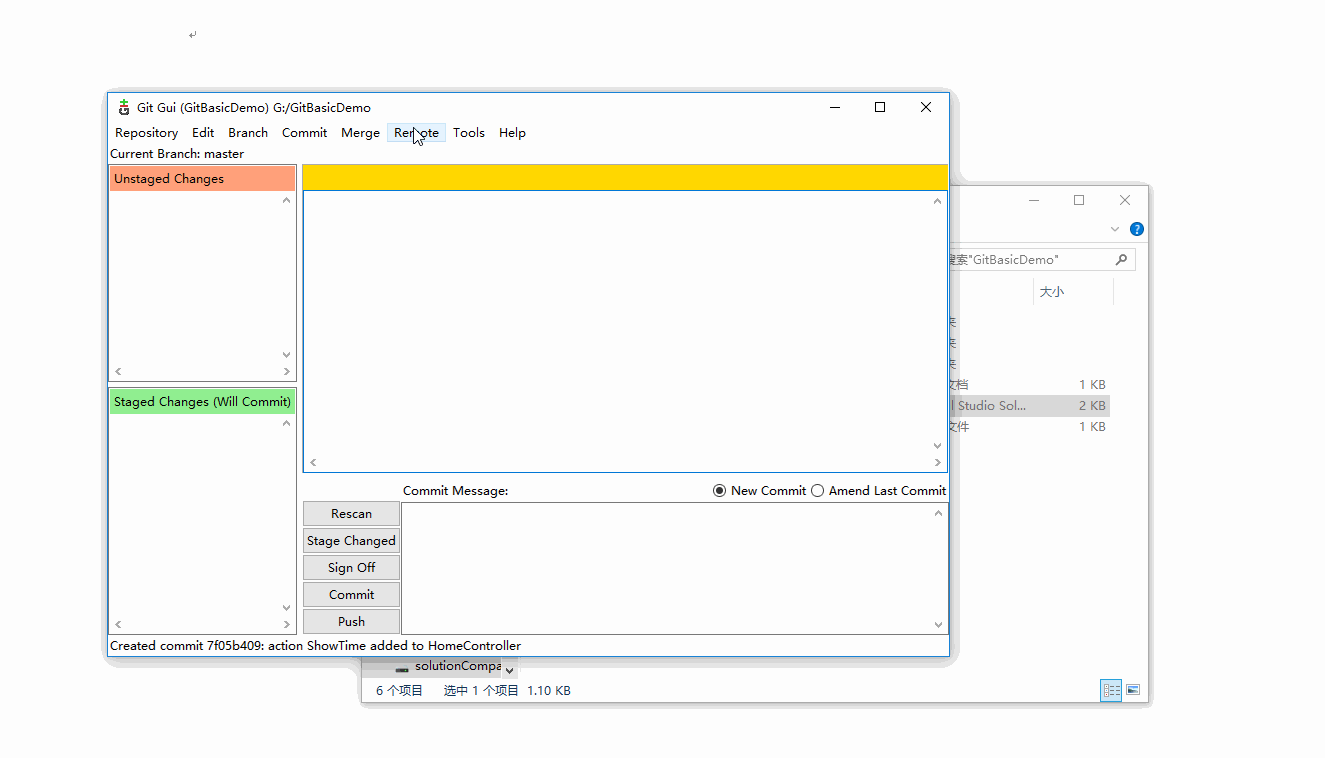Image resolution: width=1325 pixels, height=758 pixels.
Task: Open the Remote menu
Action: pos(415,132)
